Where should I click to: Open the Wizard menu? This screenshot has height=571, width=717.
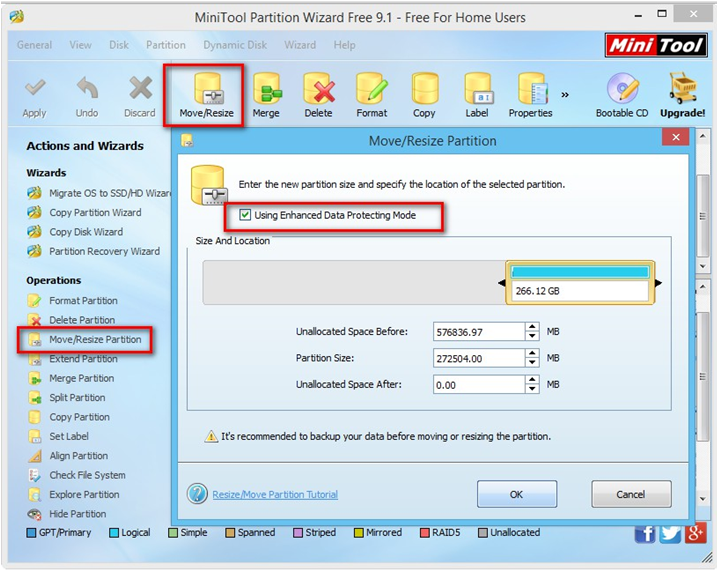[300, 45]
